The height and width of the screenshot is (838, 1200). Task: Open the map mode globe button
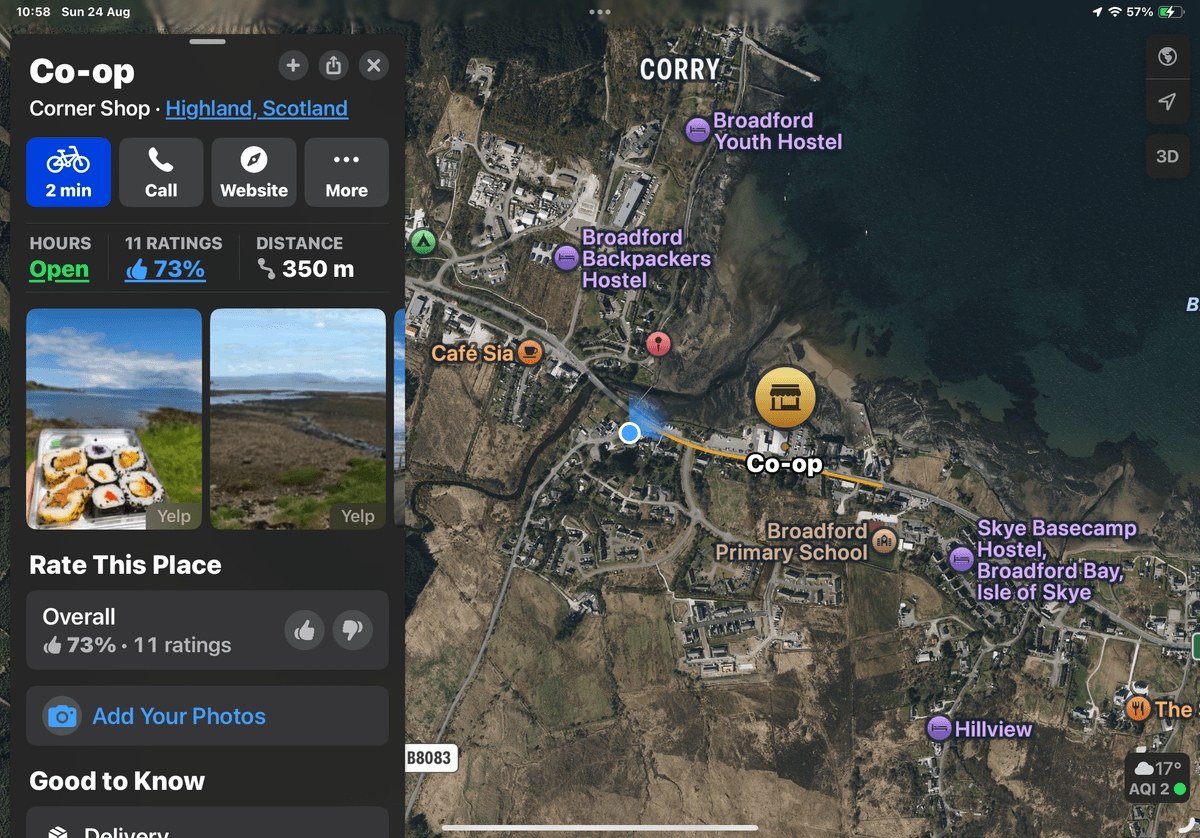tap(1167, 56)
